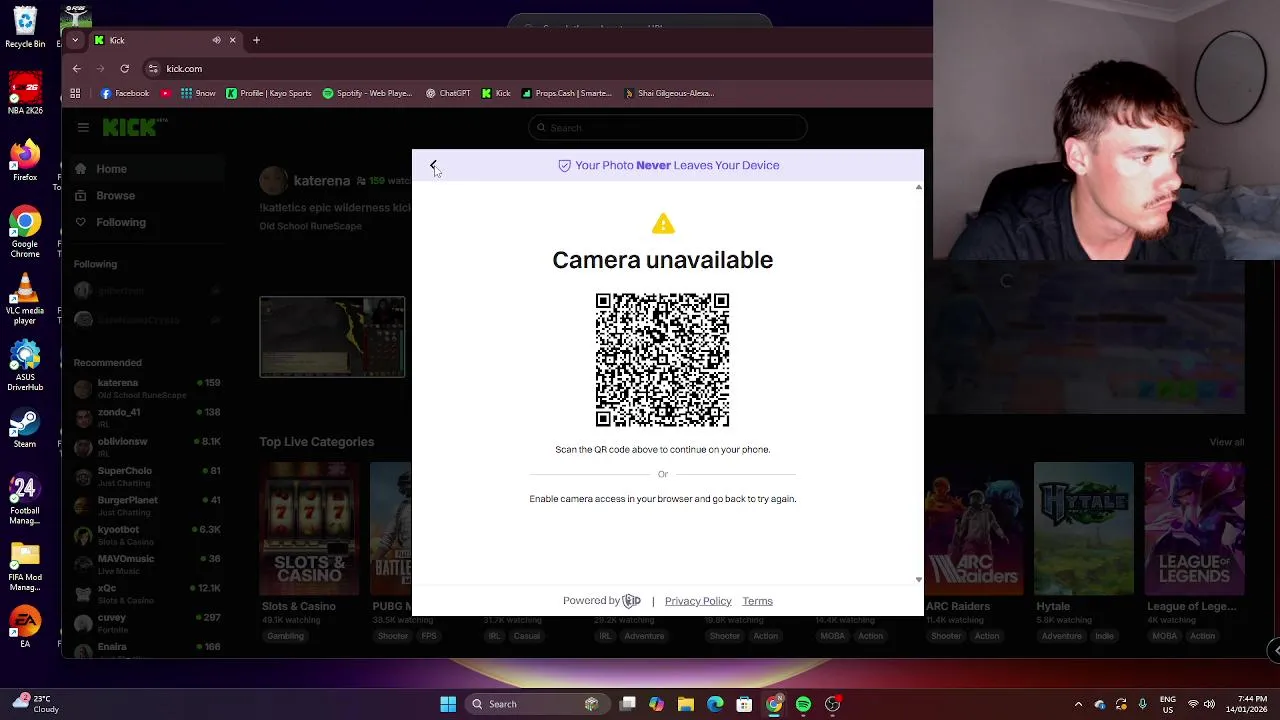Open the Props.Cash bookmark
Screen dimensions: 1280x720
click(566, 93)
